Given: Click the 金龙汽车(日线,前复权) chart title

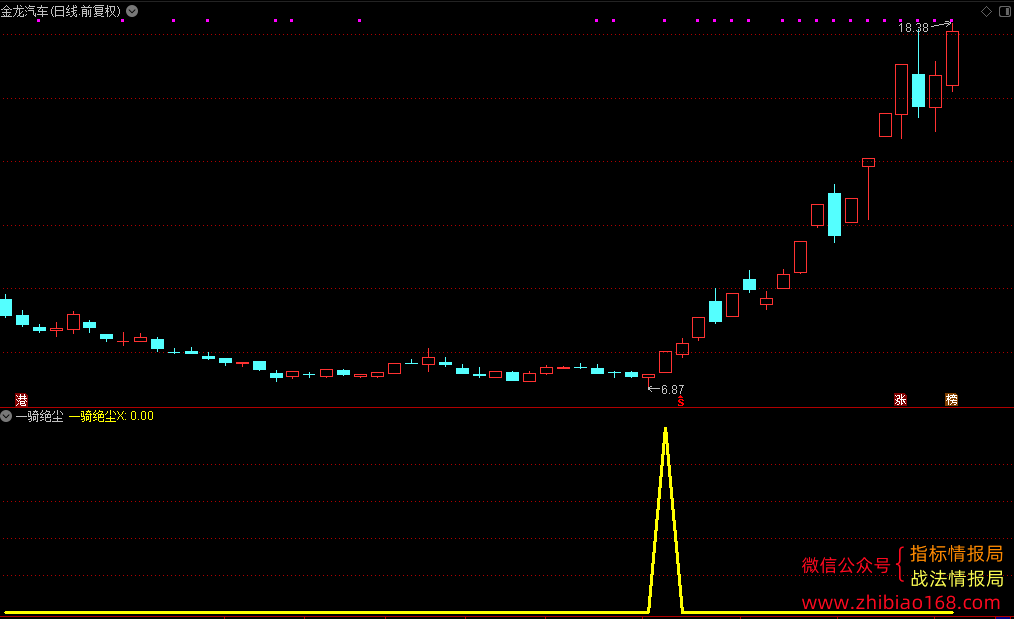Looking at the screenshot, I should tap(61, 11).
